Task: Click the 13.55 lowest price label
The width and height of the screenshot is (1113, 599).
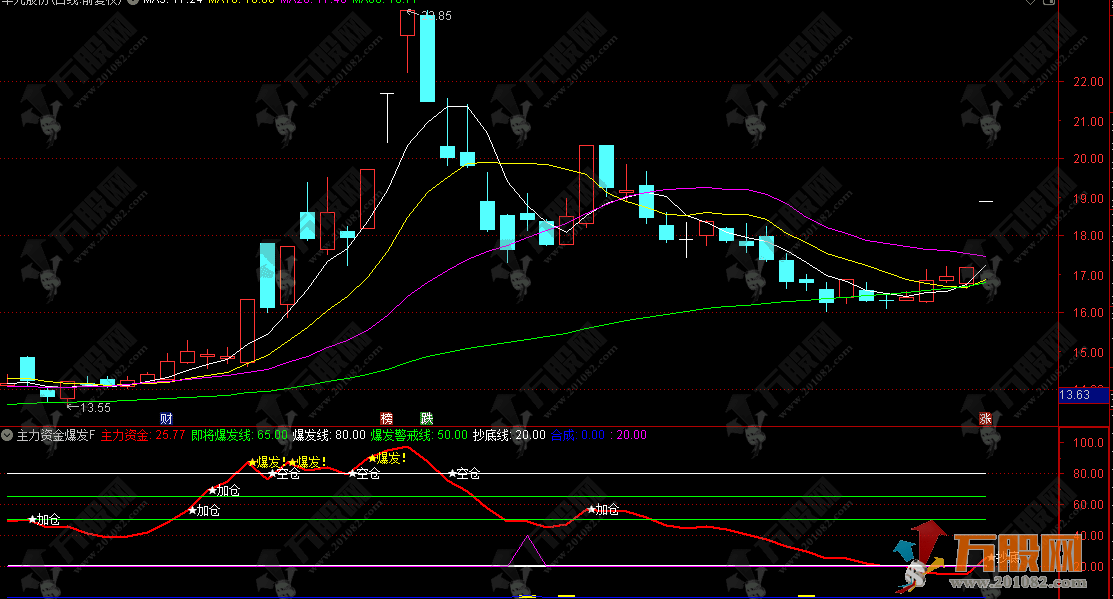Action: click(89, 407)
